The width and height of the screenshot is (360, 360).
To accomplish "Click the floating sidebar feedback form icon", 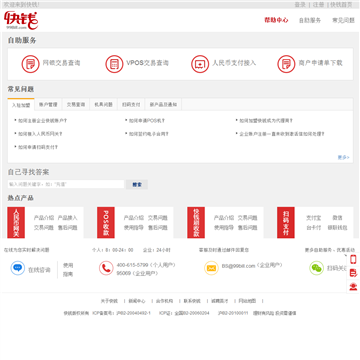I will (x=353, y=273).
